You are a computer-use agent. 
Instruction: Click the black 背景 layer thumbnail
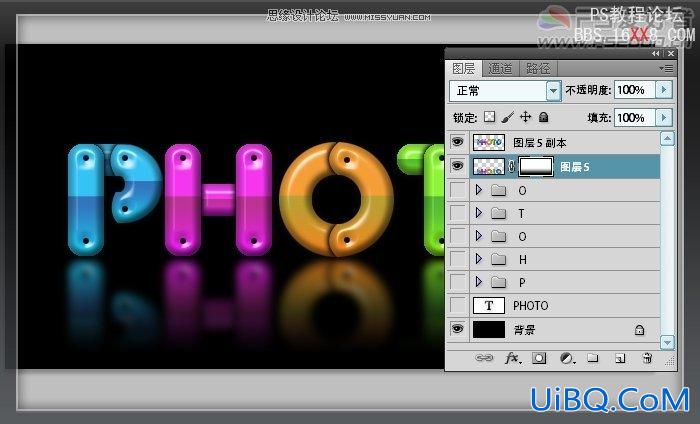click(489, 329)
